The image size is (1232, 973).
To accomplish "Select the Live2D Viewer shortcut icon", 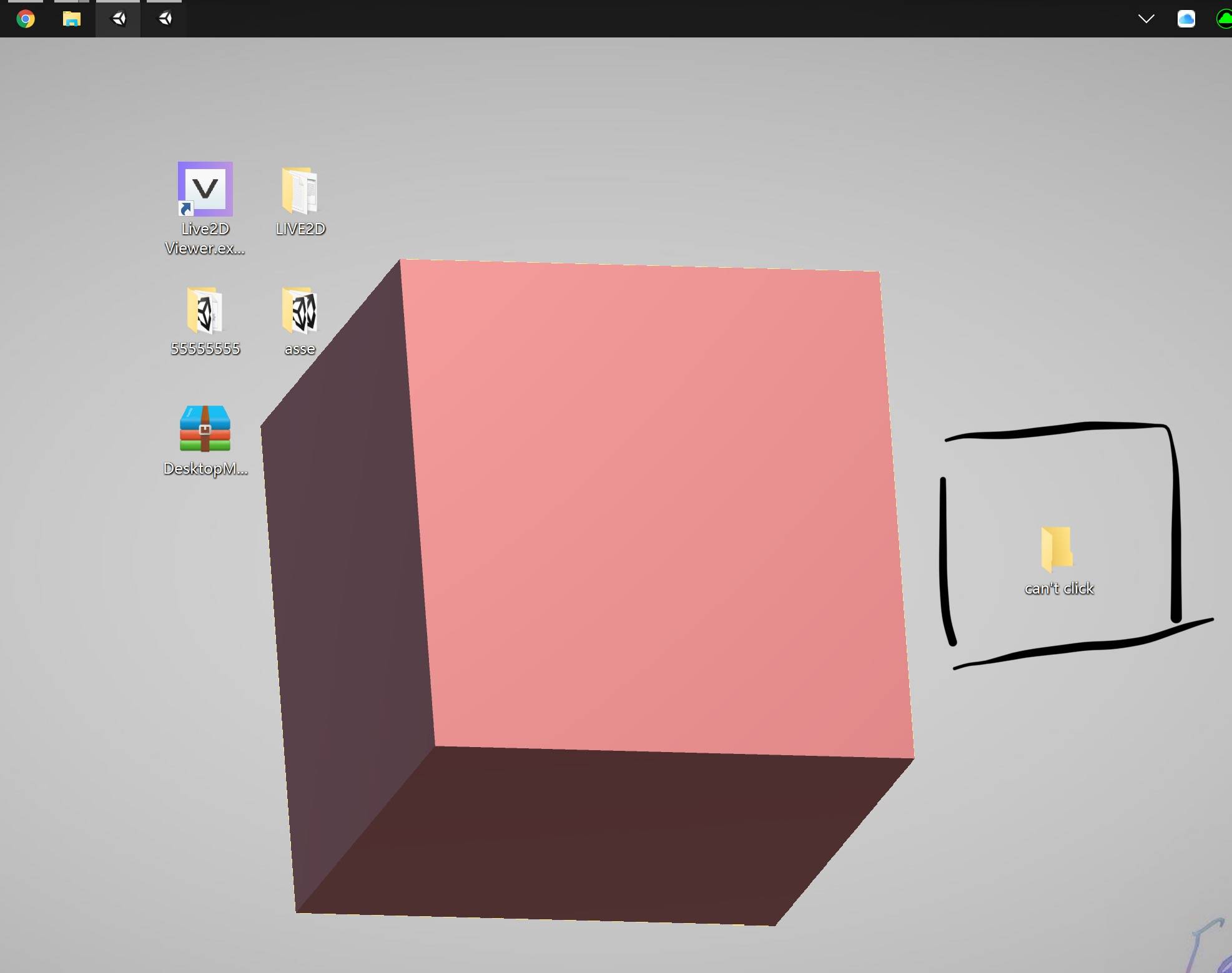I will click(x=205, y=189).
